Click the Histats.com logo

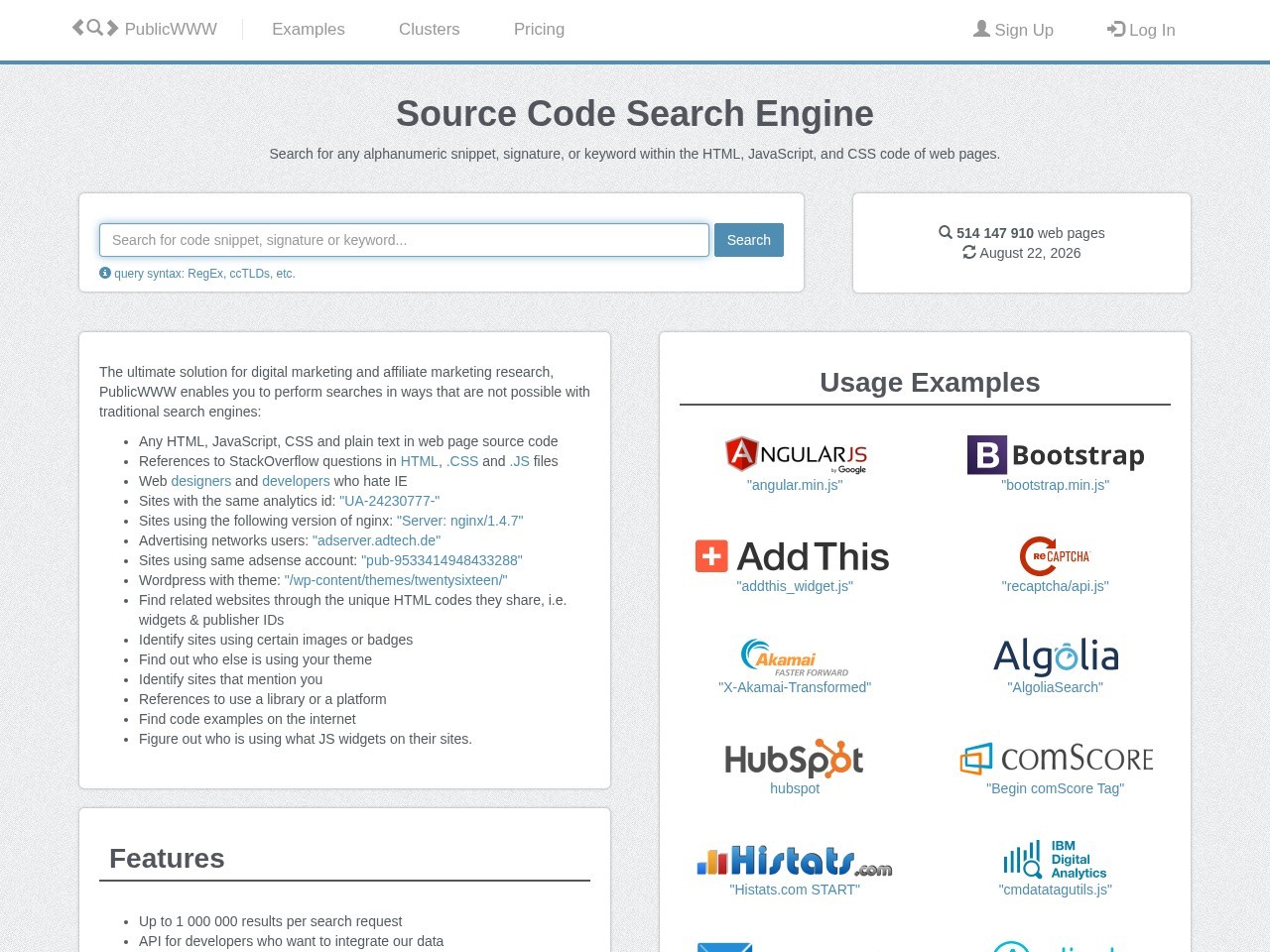pos(795,861)
